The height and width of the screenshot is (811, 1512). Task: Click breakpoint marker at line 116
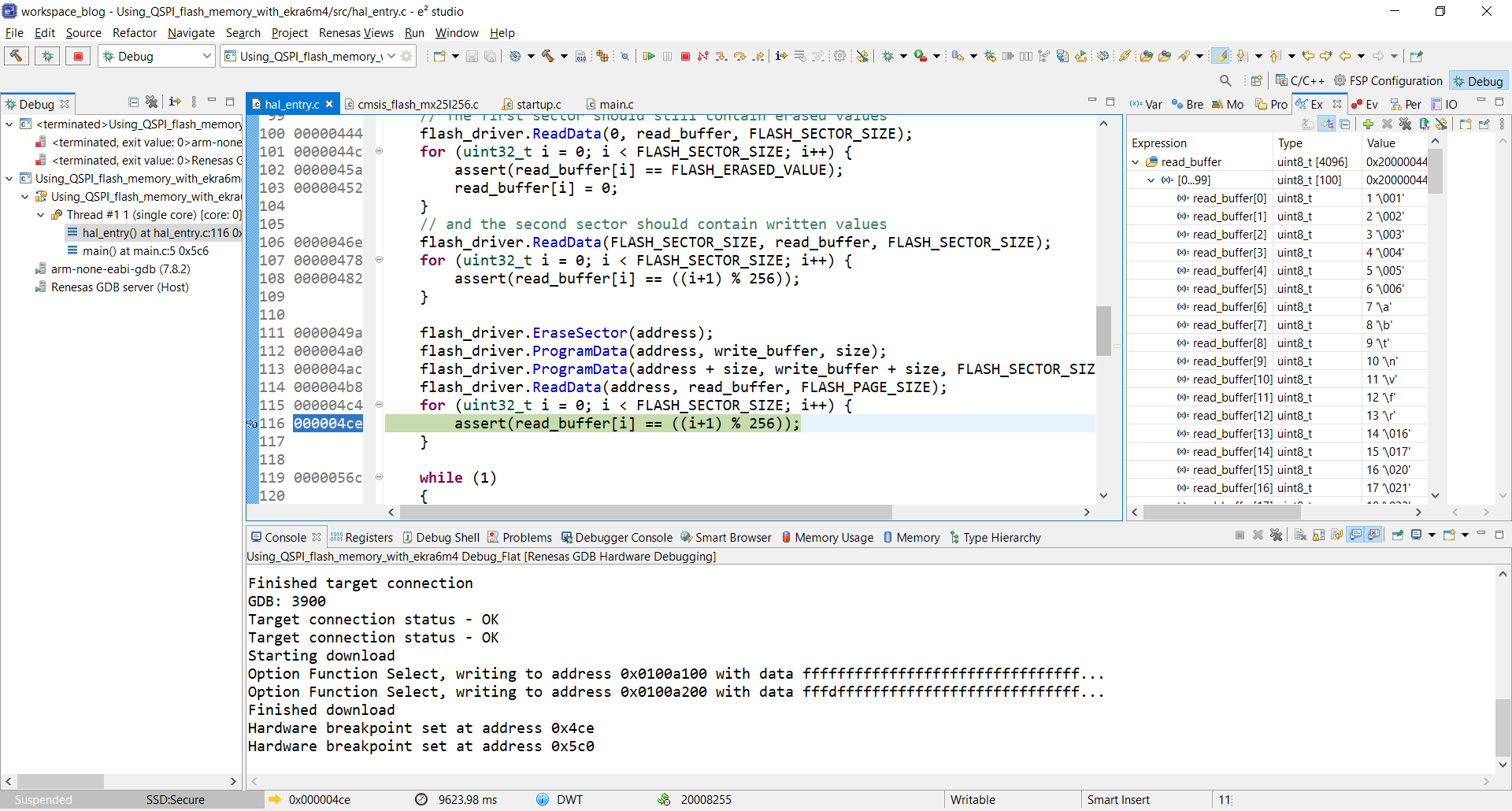point(252,424)
